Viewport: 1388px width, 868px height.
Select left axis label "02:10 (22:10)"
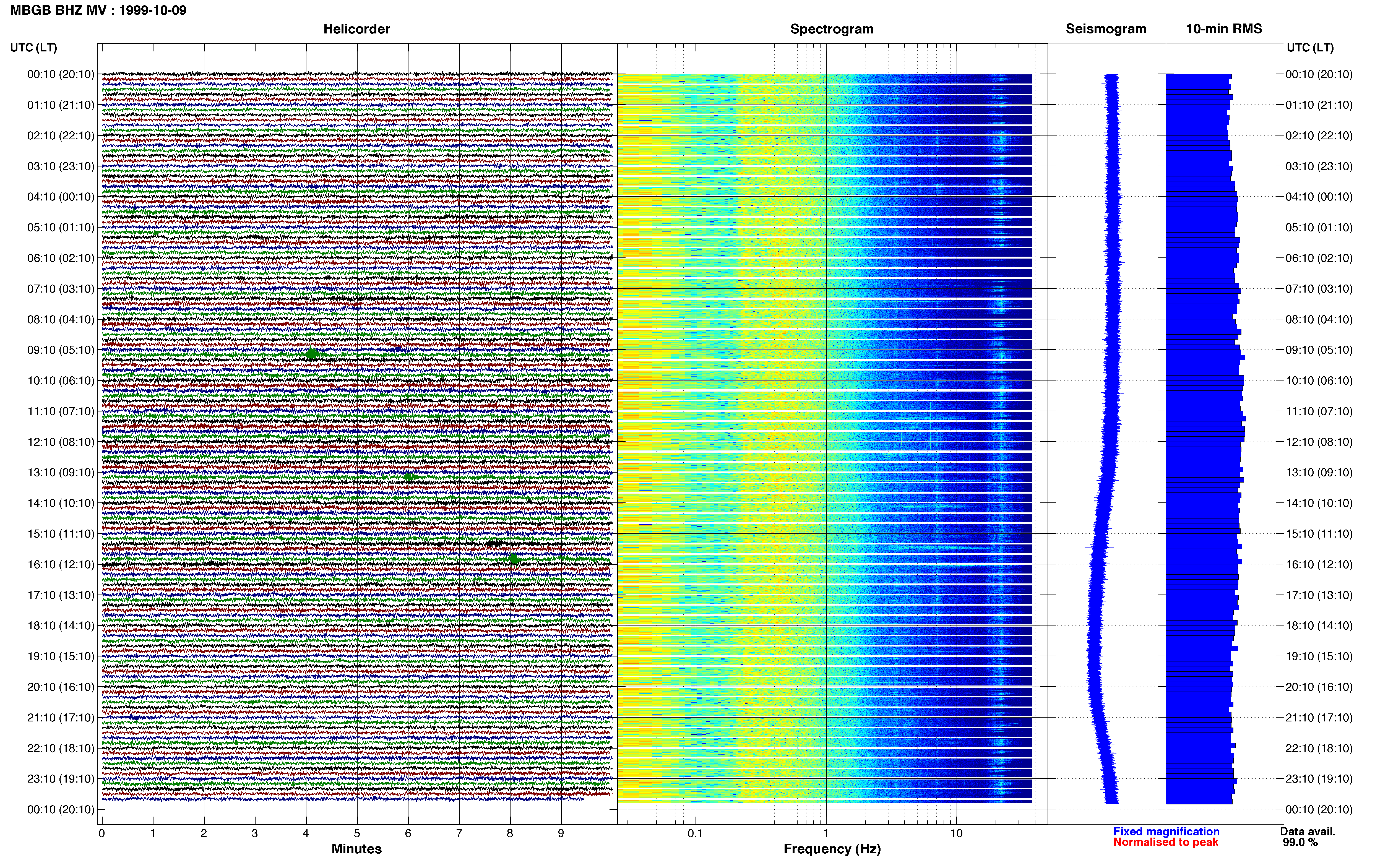pos(61,135)
